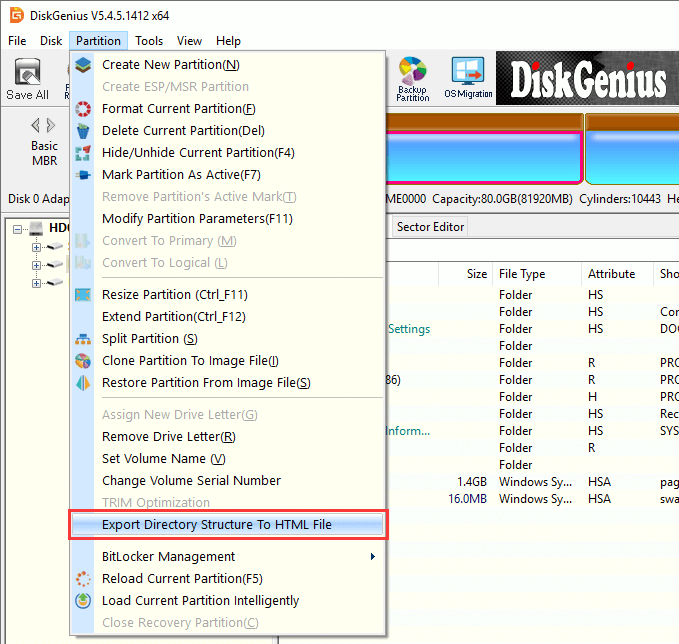This screenshot has height=644, width=679.
Task: Click the Load Current Partition Intelligently icon
Action: (x=83, y=601)
